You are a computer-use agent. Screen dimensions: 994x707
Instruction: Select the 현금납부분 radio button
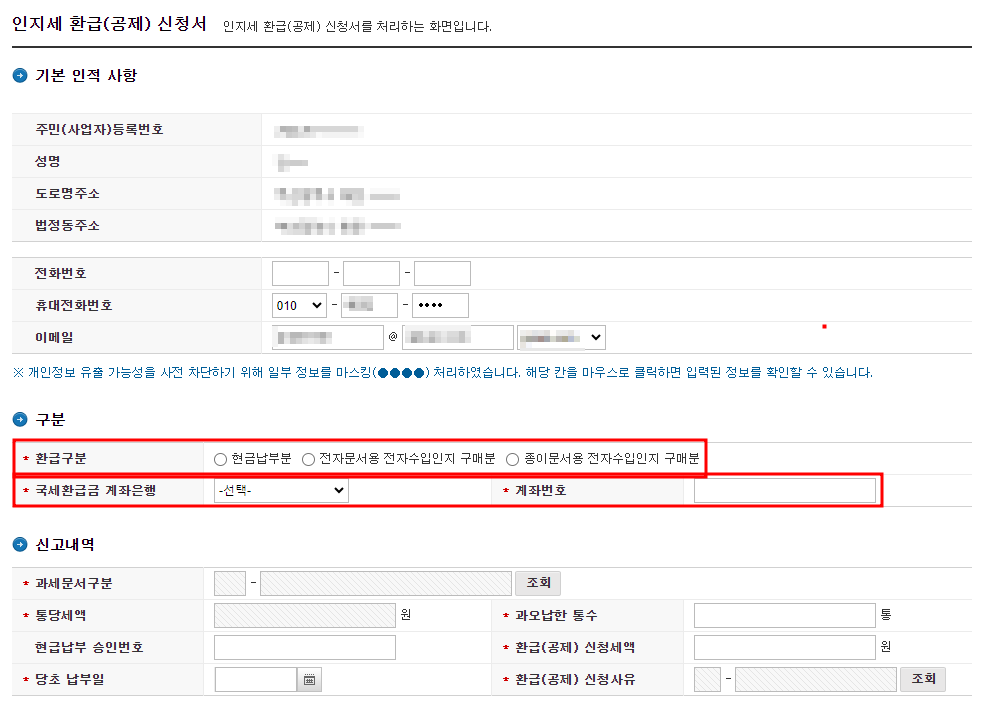coord(218,458)
